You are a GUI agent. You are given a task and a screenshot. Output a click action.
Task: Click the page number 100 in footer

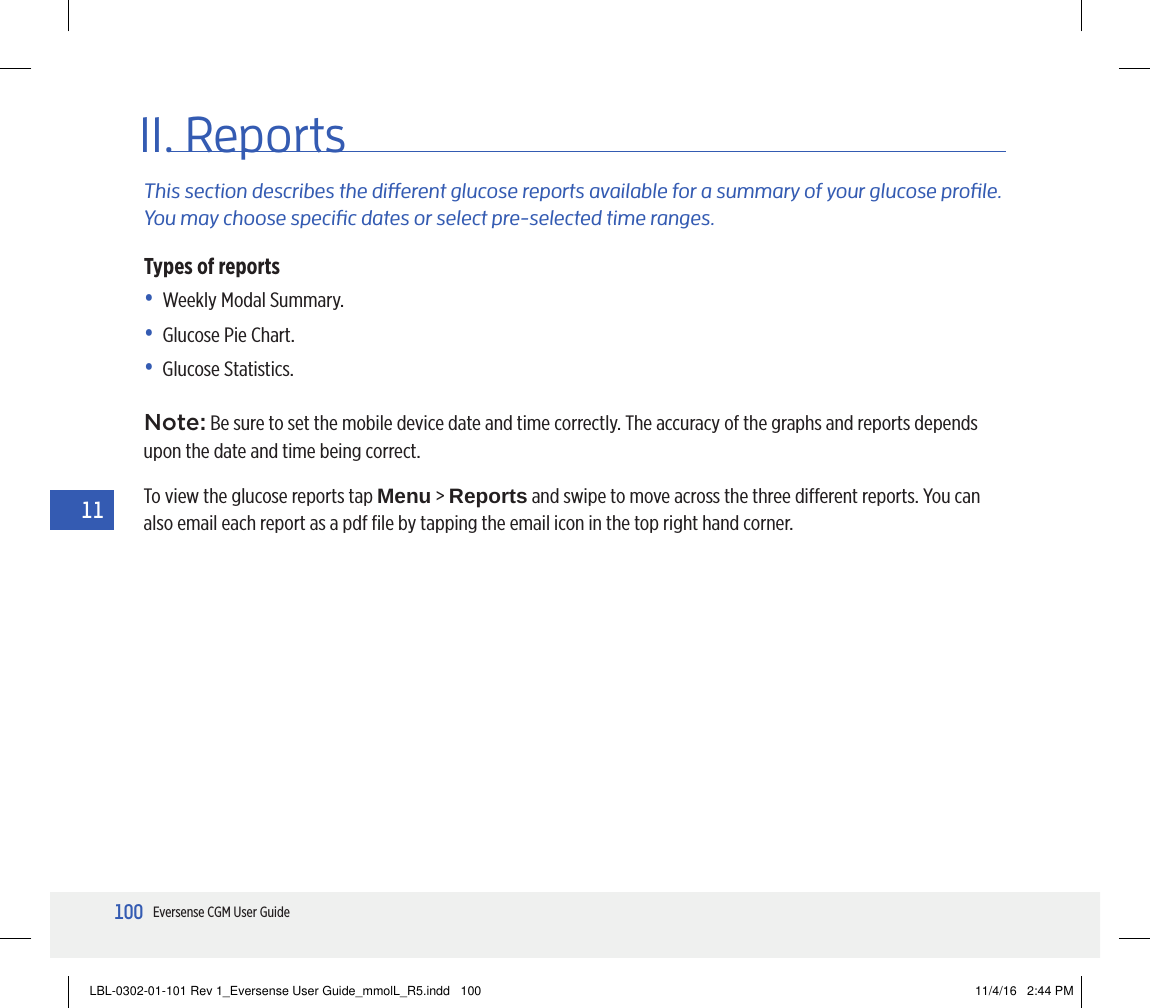(x=128, y=912)
